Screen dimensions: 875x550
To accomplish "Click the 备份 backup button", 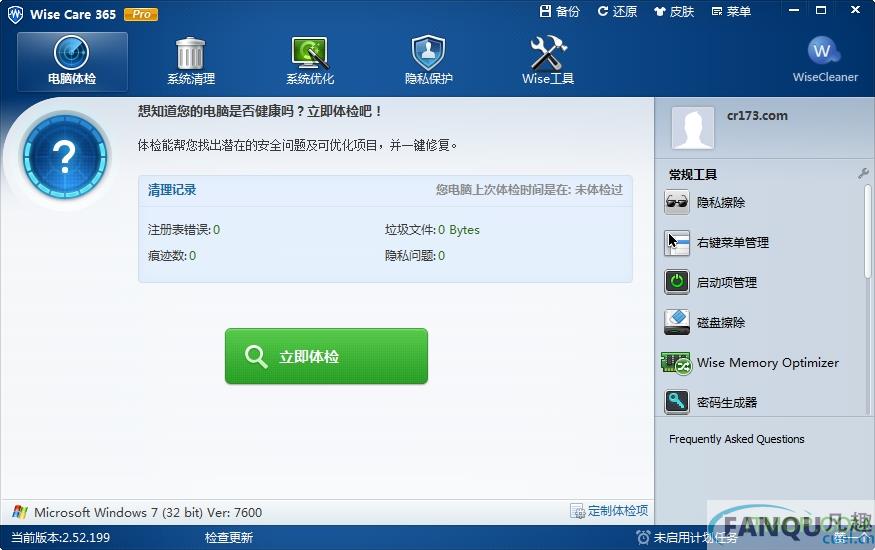I will [x=560, y=11].
